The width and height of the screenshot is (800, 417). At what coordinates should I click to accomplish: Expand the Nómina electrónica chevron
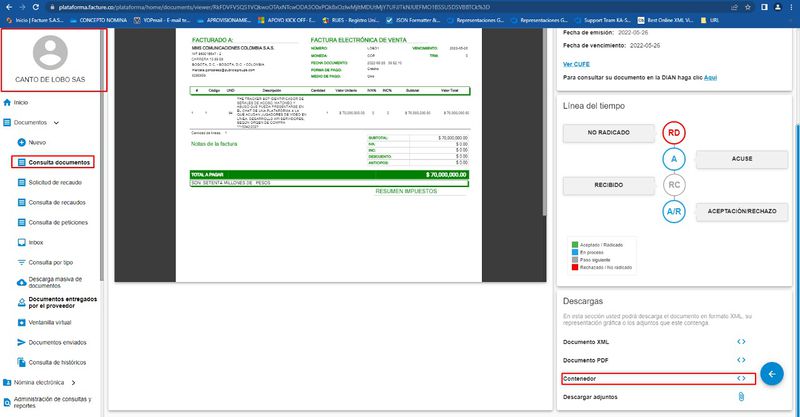[x=73, y=382]
